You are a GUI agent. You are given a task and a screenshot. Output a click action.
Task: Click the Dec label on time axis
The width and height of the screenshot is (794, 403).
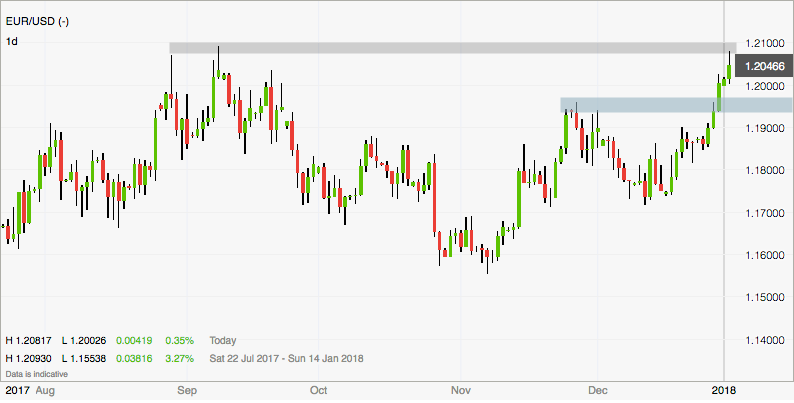coord(598,390)
